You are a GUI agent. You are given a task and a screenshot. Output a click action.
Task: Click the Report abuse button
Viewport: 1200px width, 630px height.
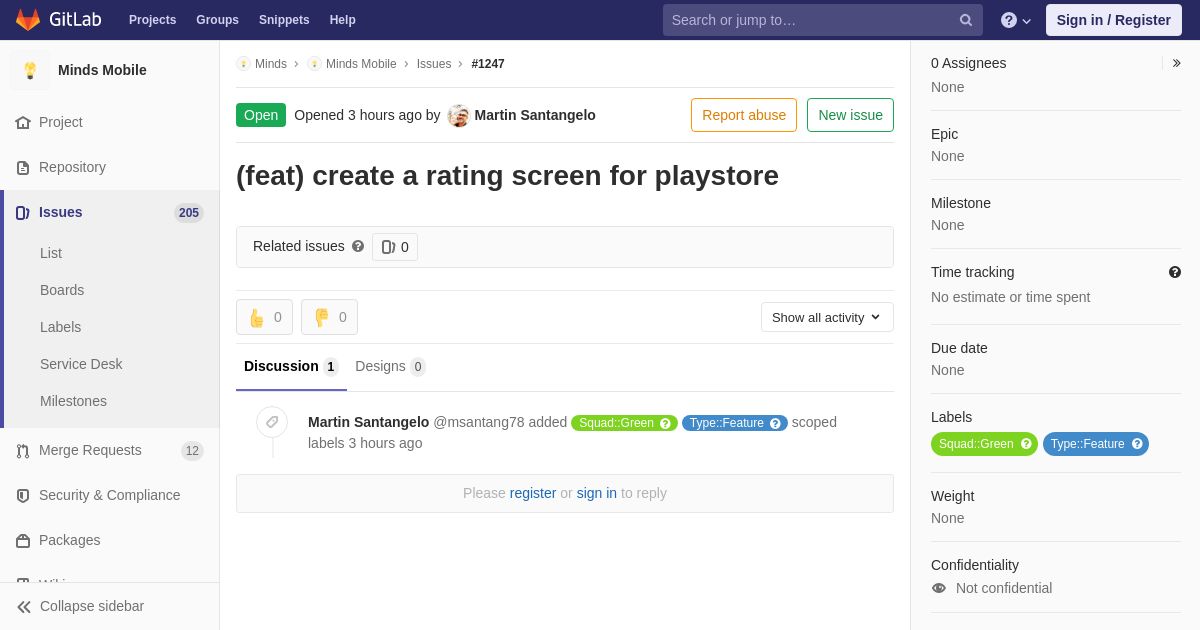point(744,115)
